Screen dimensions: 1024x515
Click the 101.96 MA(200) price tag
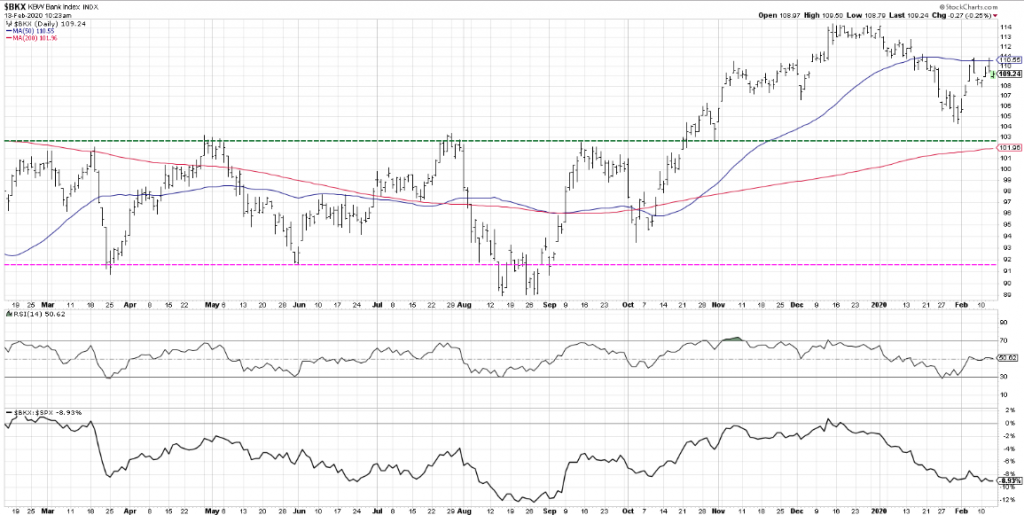(1008, 148)
